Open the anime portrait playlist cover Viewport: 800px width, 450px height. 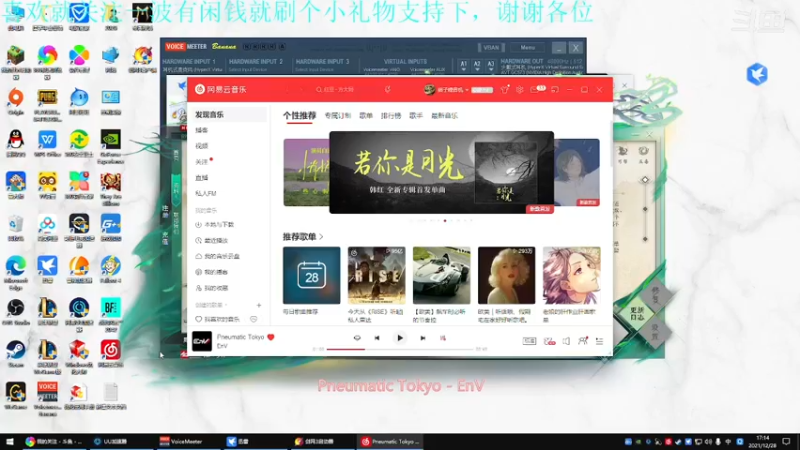[x=571, y=276]
